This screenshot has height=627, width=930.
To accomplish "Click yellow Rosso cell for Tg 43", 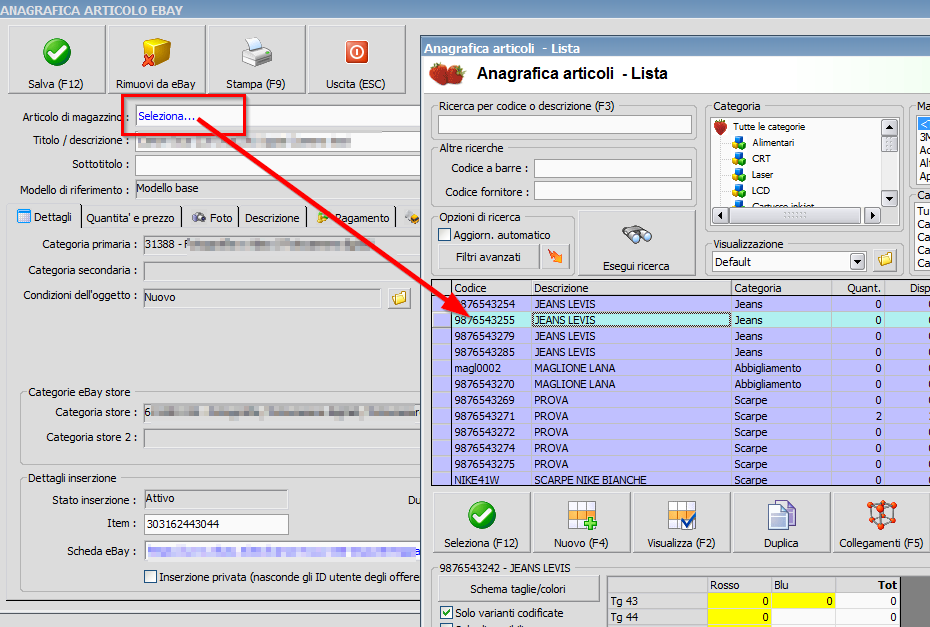I will click(x=739, y=601).
